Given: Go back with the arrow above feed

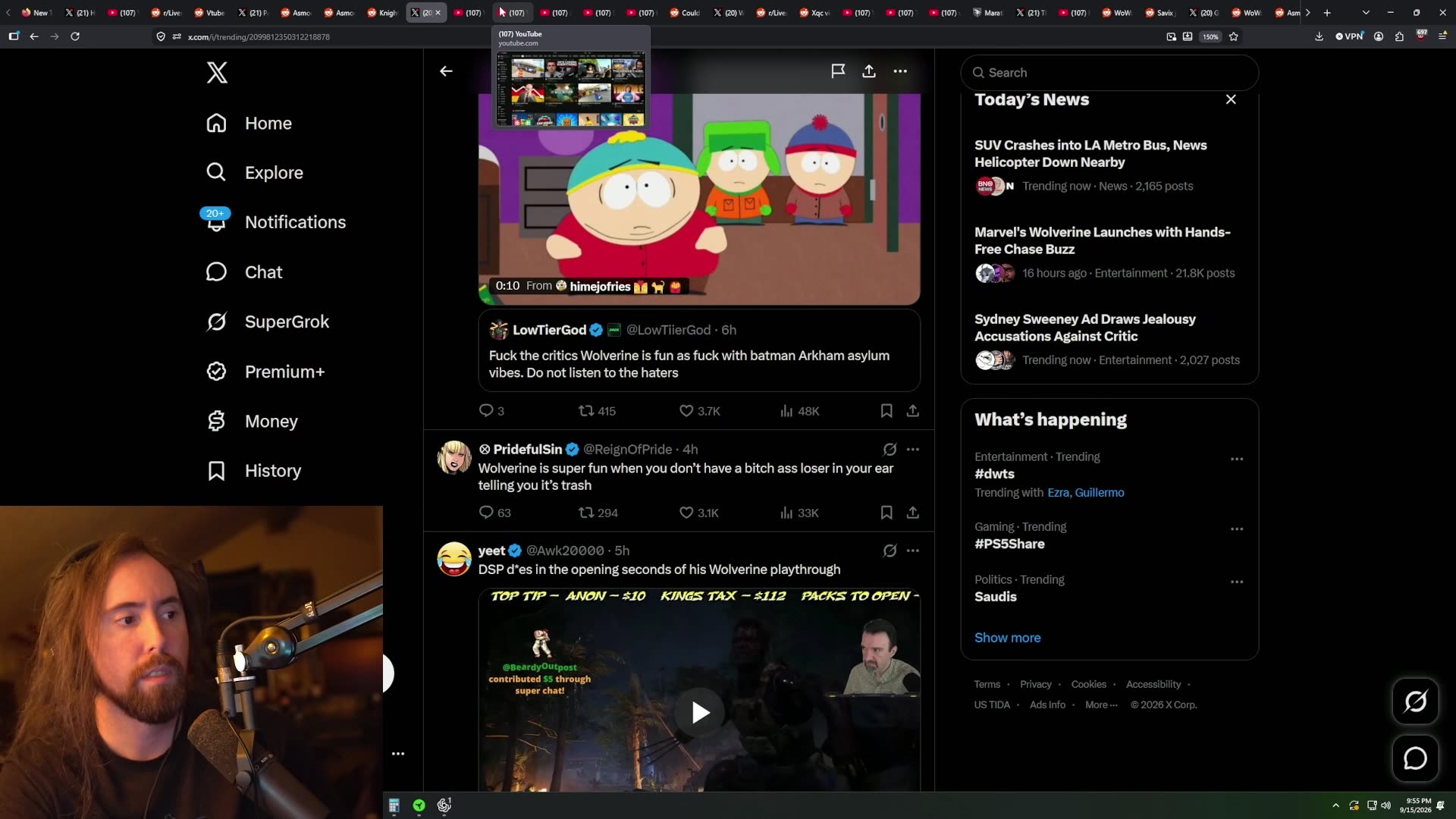Looking at the screenshot, I should coord(446,71).
